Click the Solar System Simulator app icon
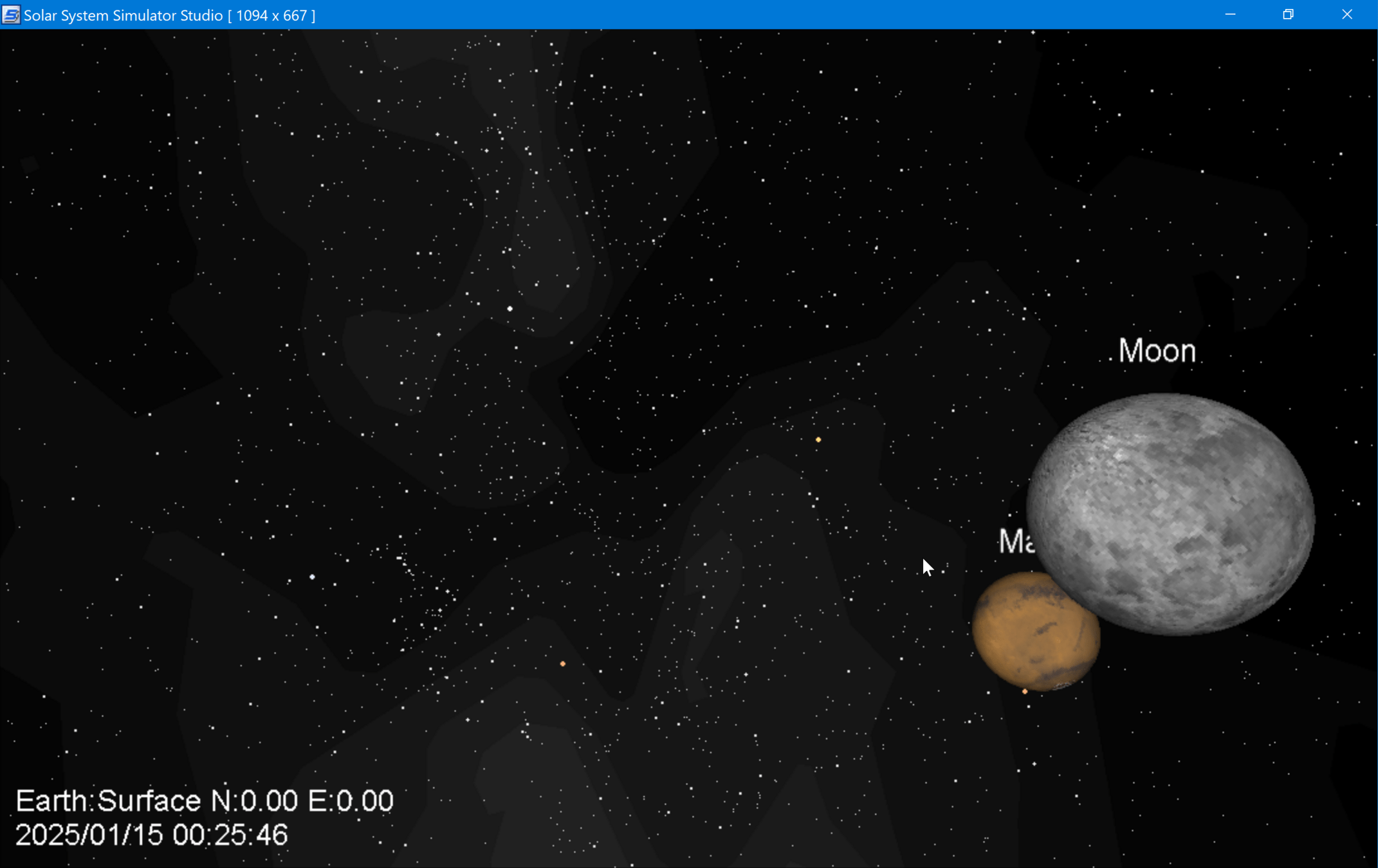Viewport: 1378px width, 868px height. click(11, 15)
